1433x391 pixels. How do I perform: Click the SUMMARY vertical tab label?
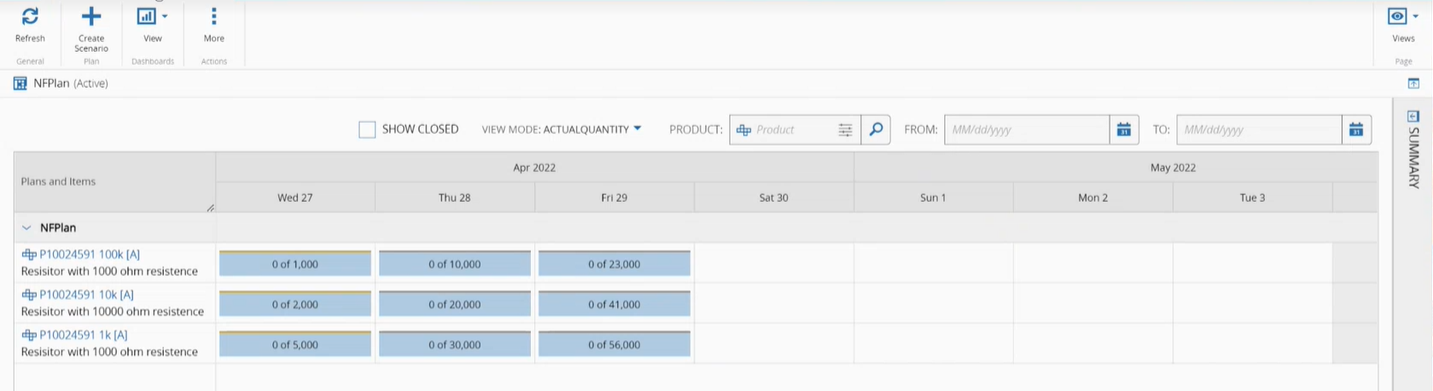(x=1413, y=158)
